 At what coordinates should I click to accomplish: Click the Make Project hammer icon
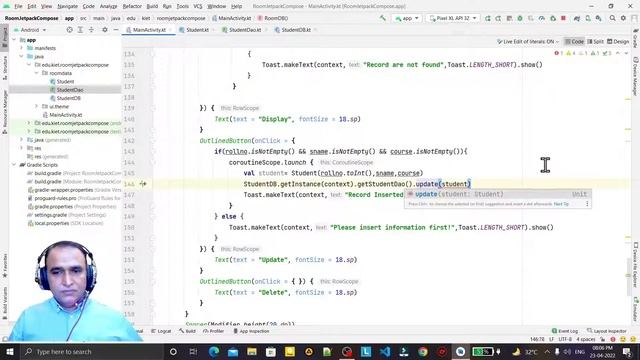[382, 18]
